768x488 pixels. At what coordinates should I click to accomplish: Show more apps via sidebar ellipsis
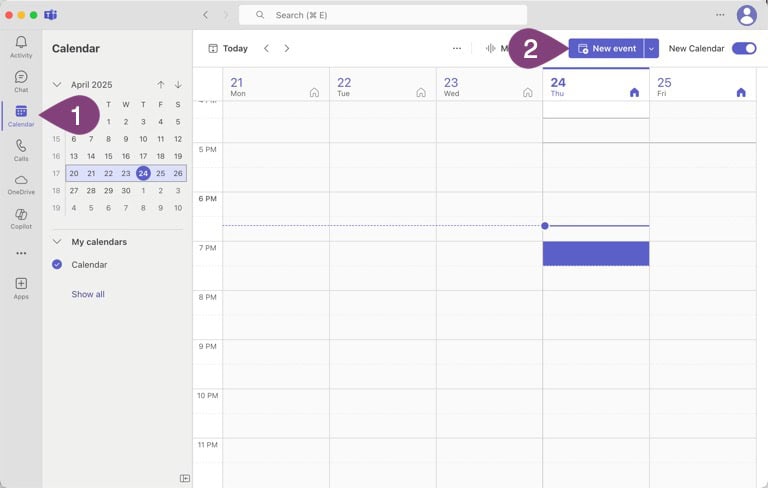click(x=21, y=253)
